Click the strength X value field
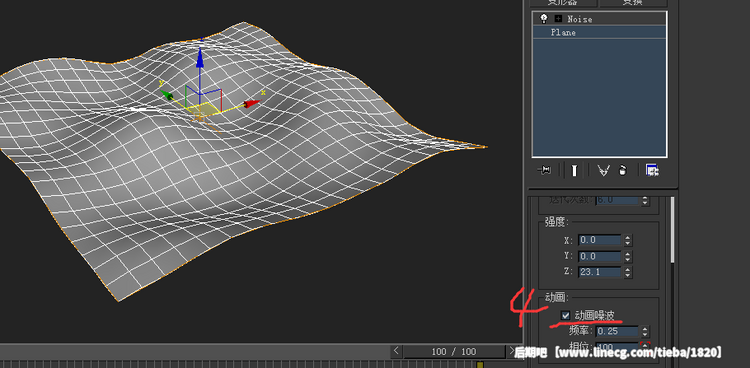750x368 pixels. 599,240
